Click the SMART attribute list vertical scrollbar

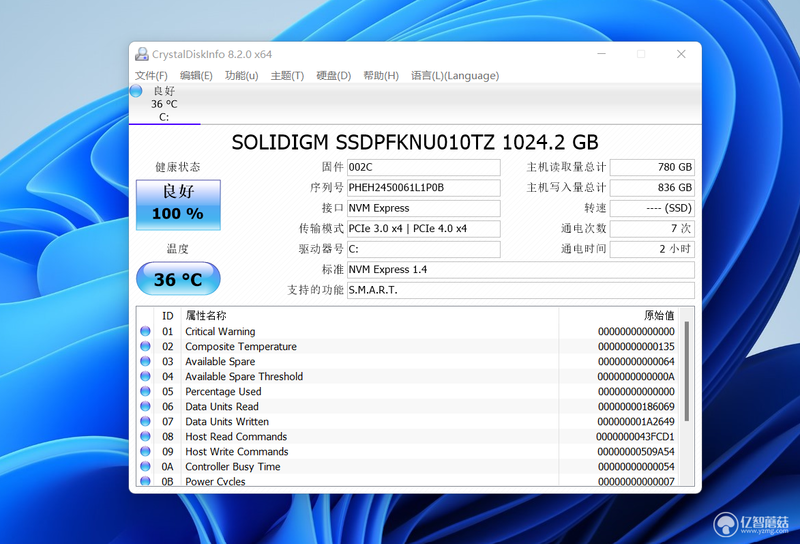[687, 371]
